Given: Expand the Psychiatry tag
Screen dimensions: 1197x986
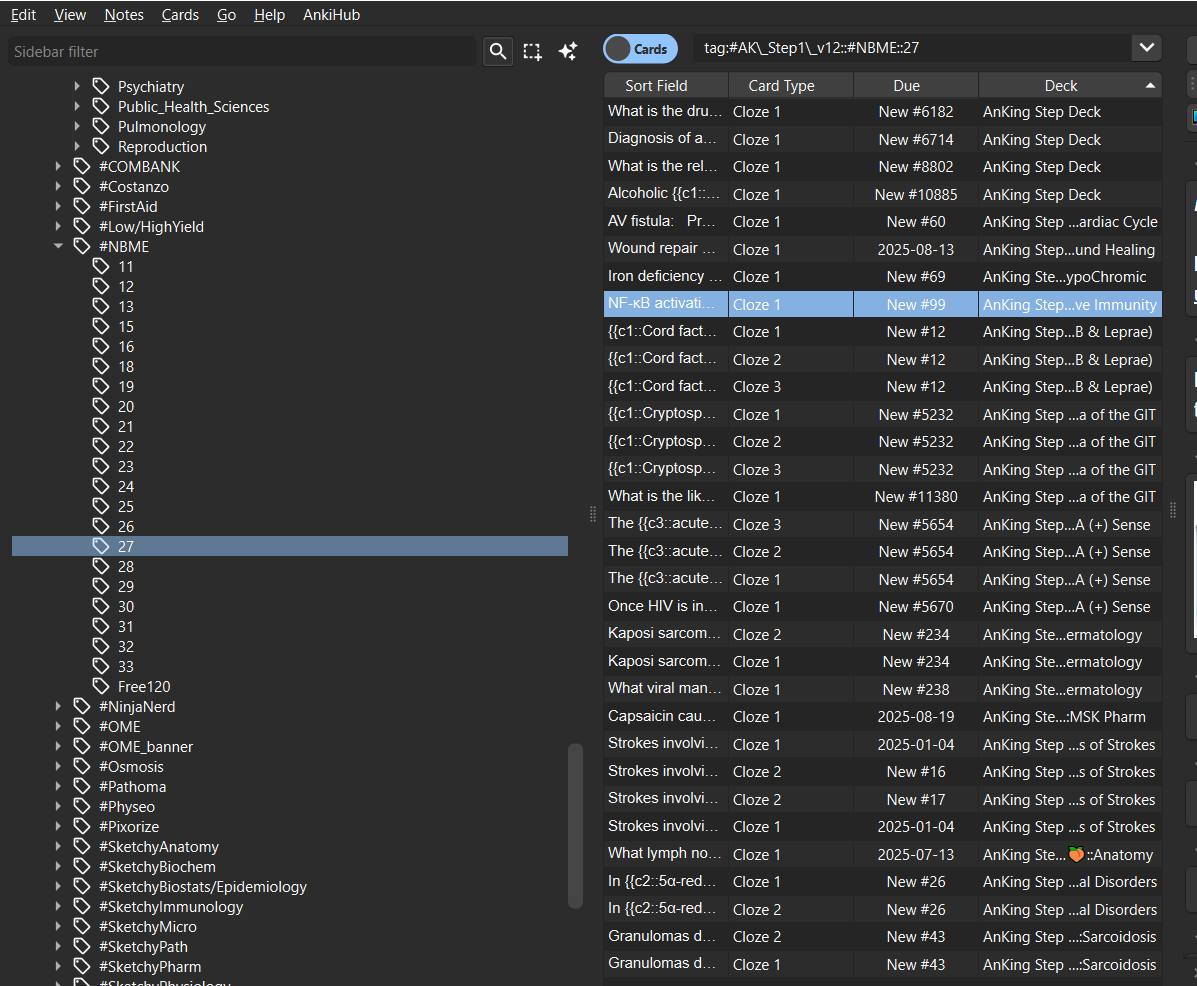Looking at the screenshot, I should [77, 86].
